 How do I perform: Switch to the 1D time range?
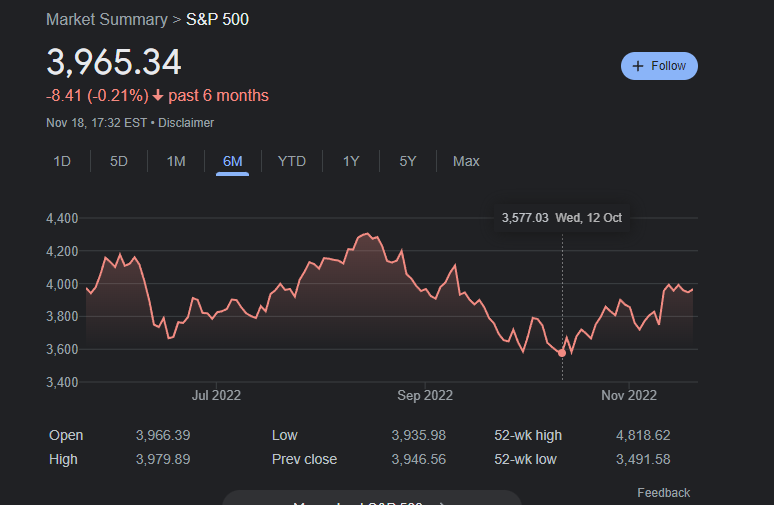62,161
